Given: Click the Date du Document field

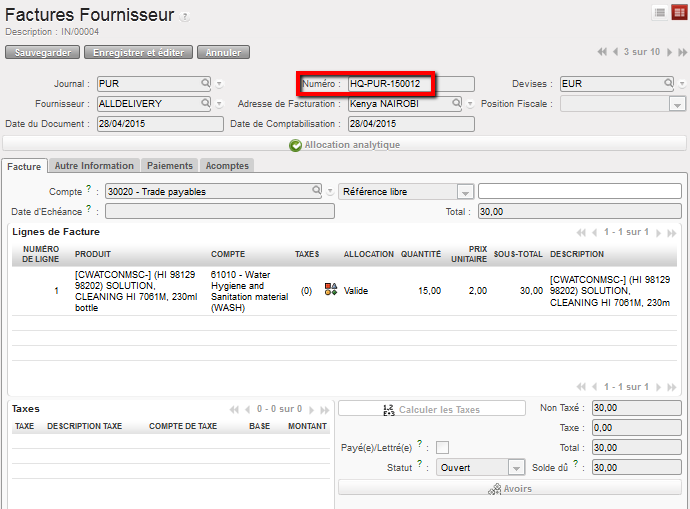Looking at the screenshot, I should (160, 124).
